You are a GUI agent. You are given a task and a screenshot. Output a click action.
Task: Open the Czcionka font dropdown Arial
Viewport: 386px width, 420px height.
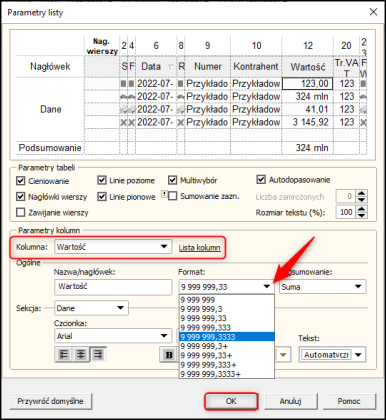[113, 336]
